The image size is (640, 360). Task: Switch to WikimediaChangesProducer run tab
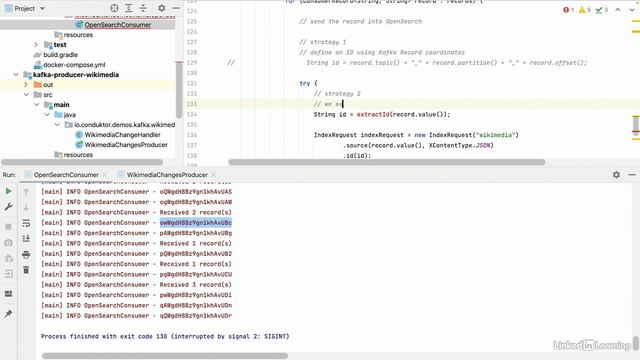click(167, 175)
